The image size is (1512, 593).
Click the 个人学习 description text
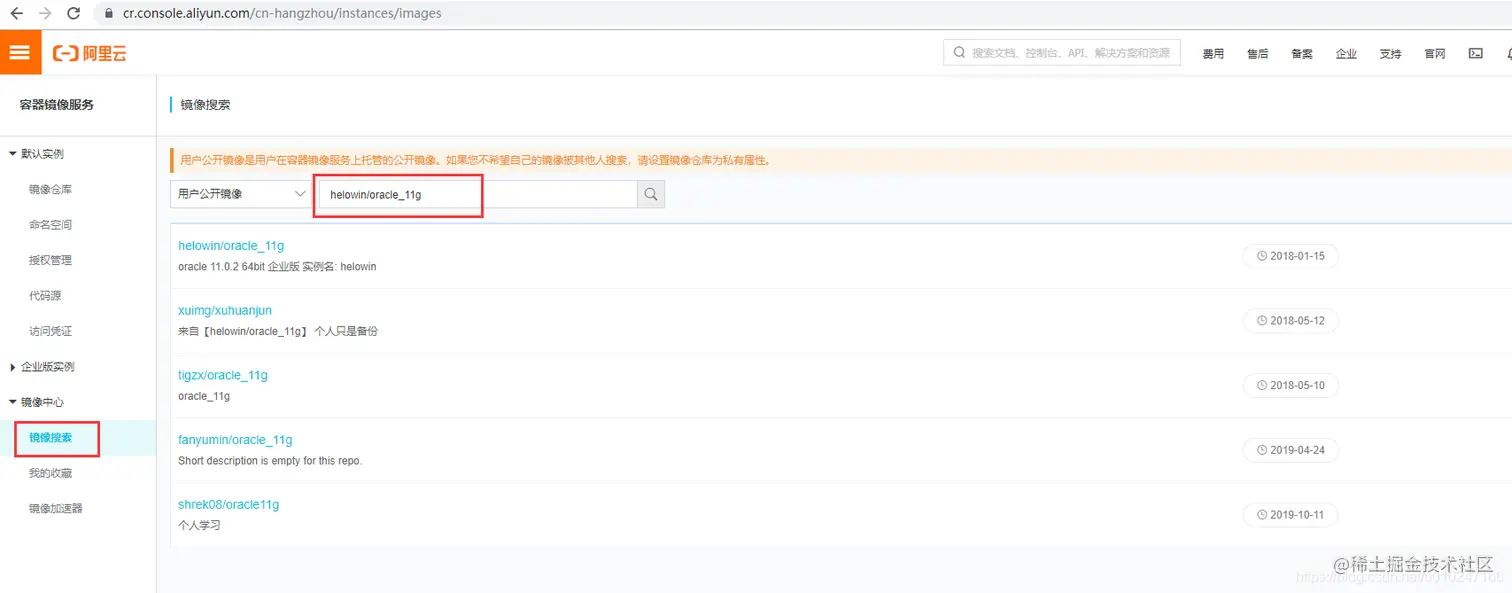click(x=199, y=525)
